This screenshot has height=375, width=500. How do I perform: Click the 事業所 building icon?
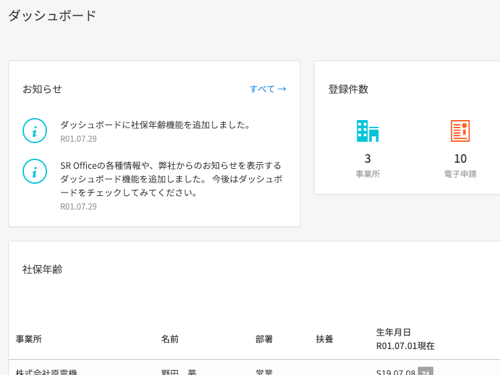coord(368,131)
